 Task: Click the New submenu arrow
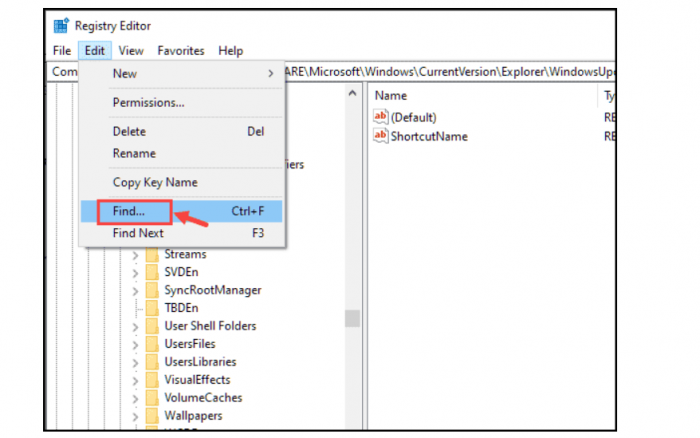coord(271,74)
